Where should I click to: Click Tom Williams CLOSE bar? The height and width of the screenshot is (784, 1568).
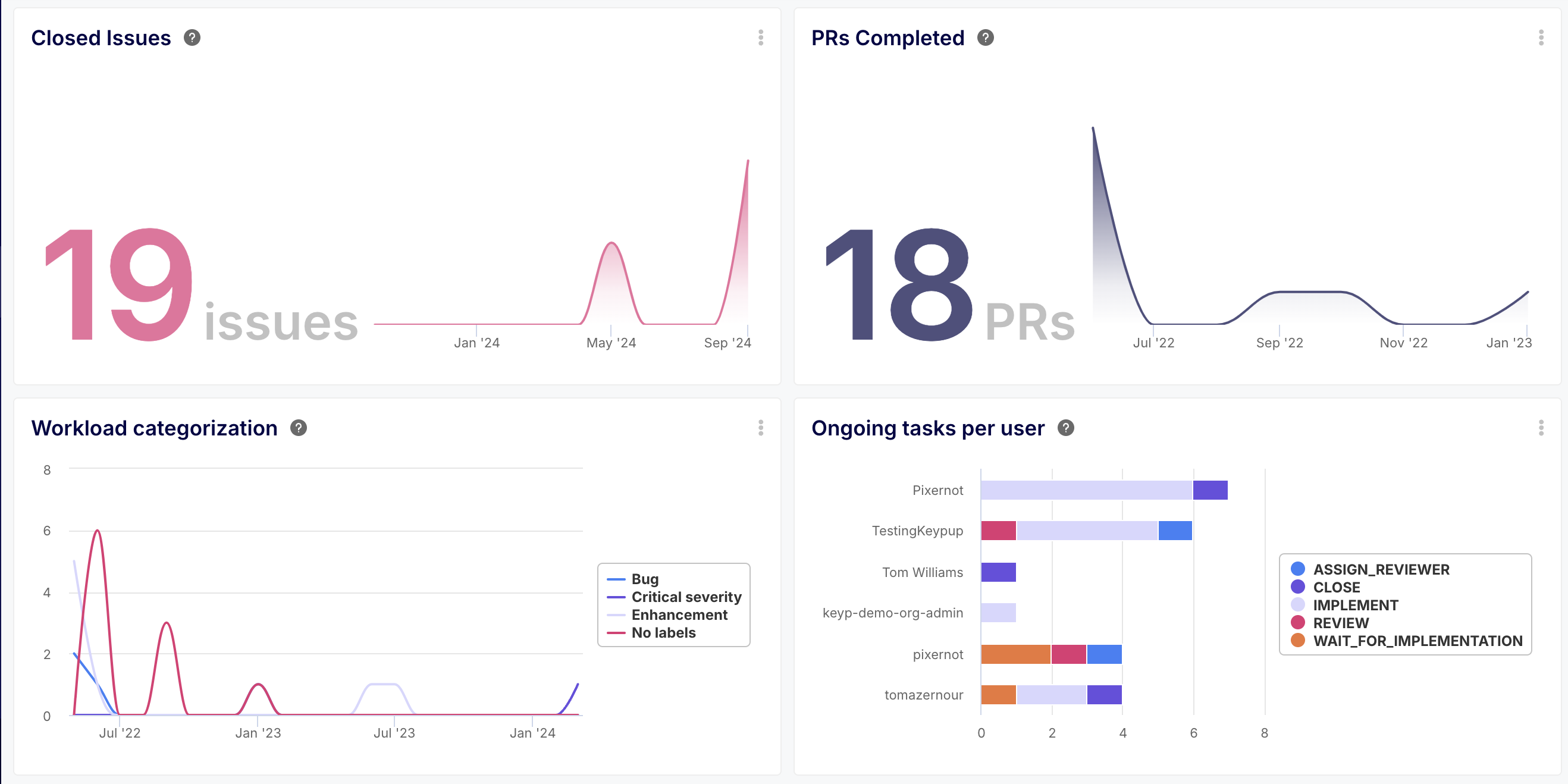(998, 572)
